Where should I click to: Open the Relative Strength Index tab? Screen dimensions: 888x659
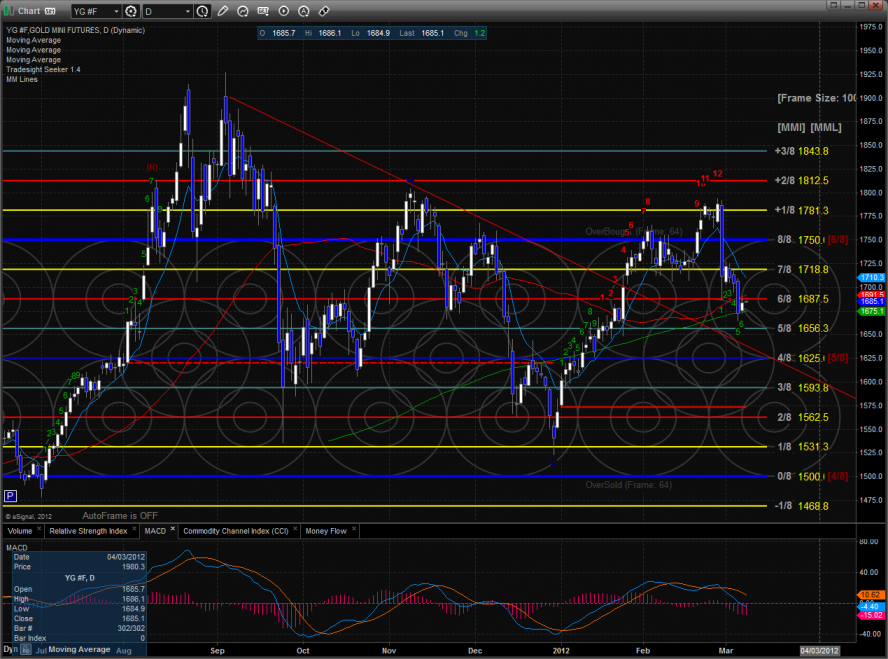89,531
